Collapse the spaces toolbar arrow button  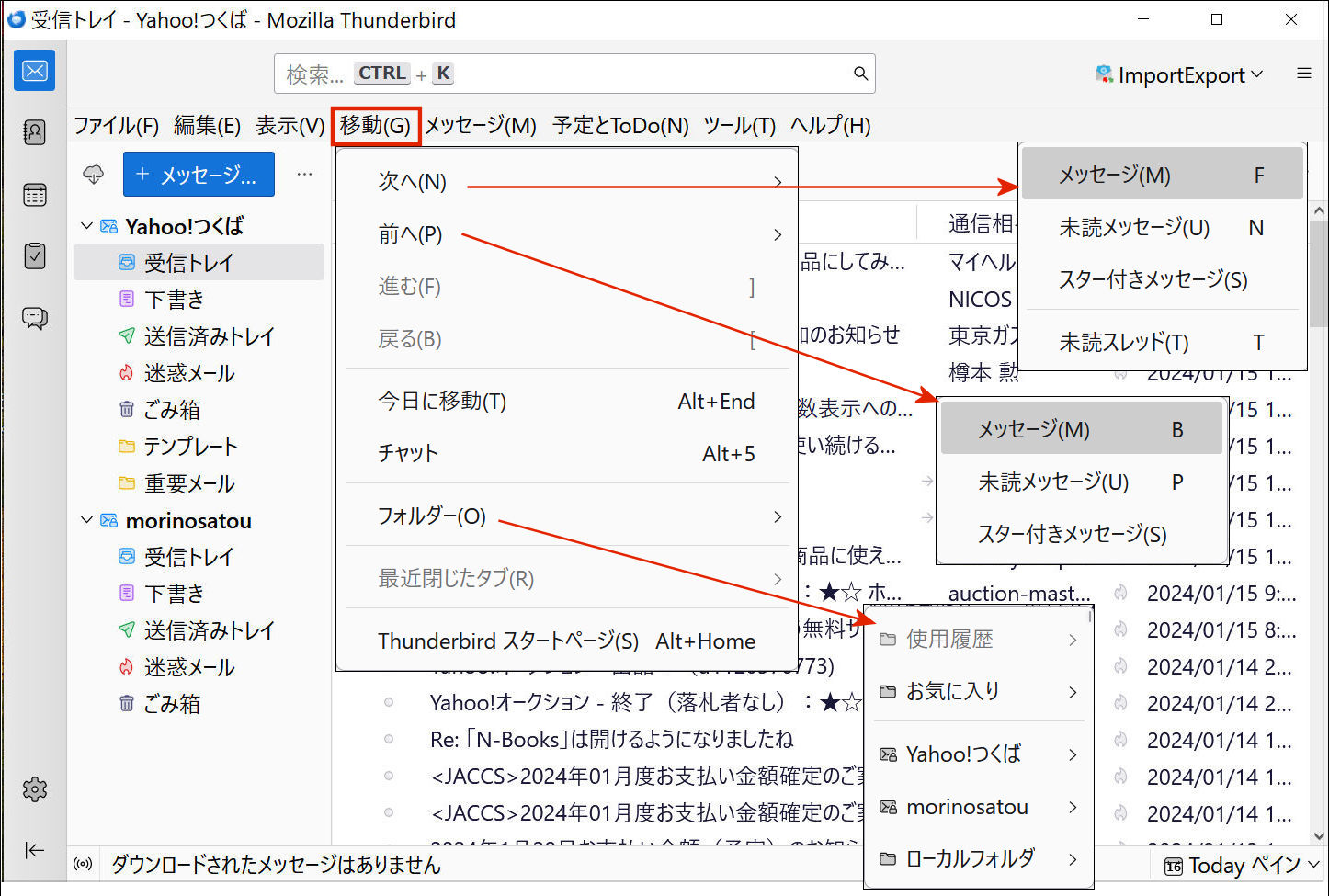34,850
